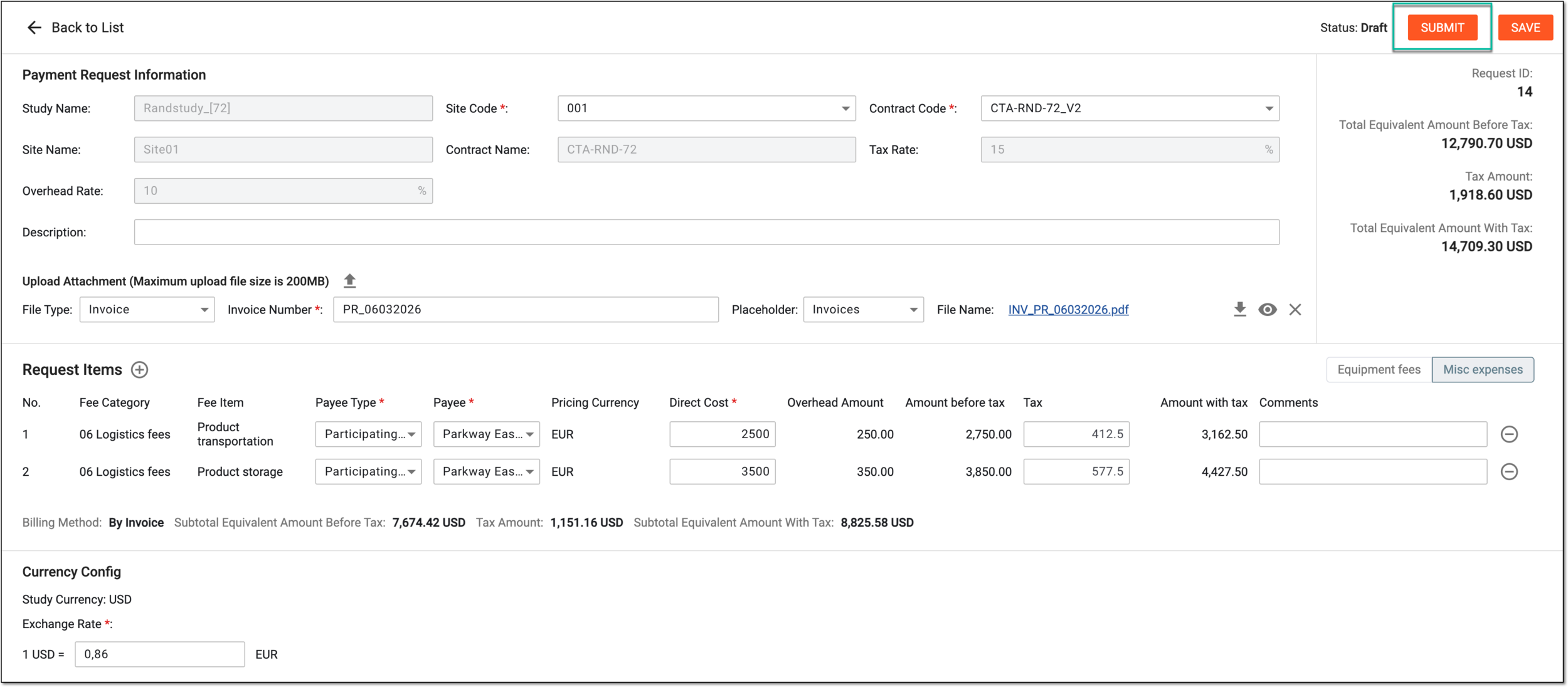The width and height of the screenshot is (1568, 687).
Task: Click the Description input field
Action: [707, 232]
